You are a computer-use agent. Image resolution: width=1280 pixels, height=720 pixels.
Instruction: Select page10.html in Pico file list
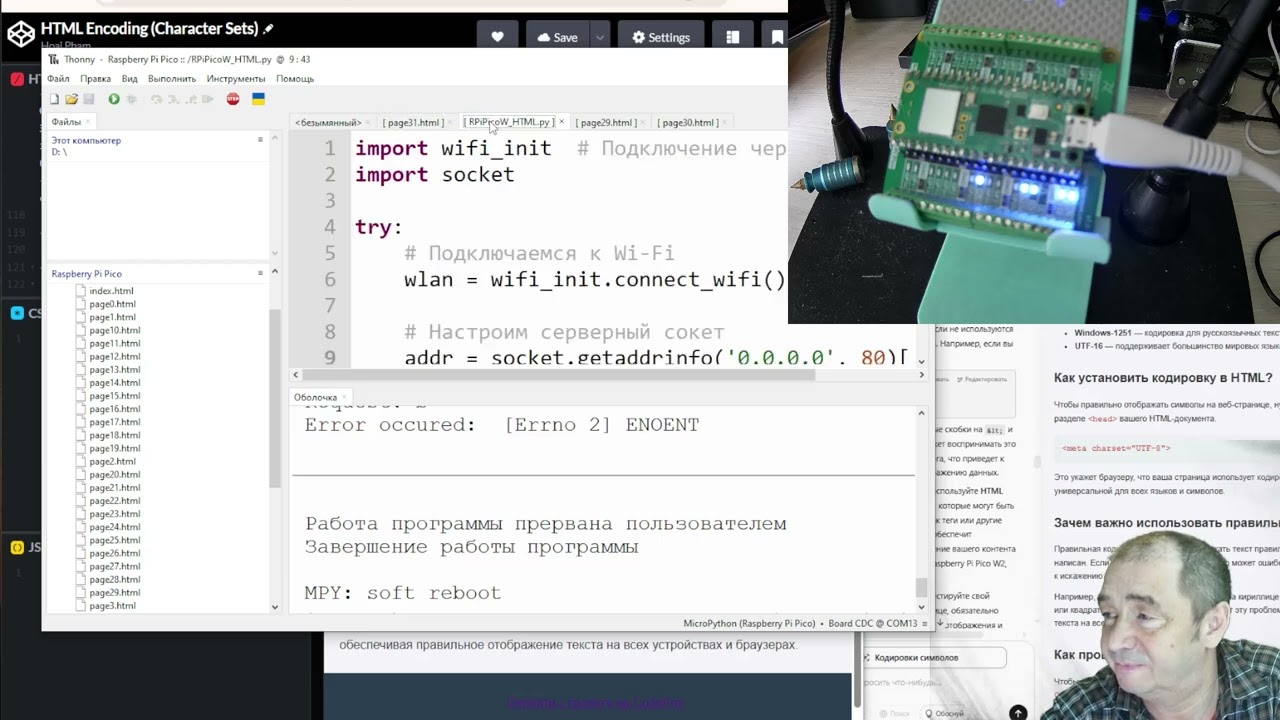[114, 330]
